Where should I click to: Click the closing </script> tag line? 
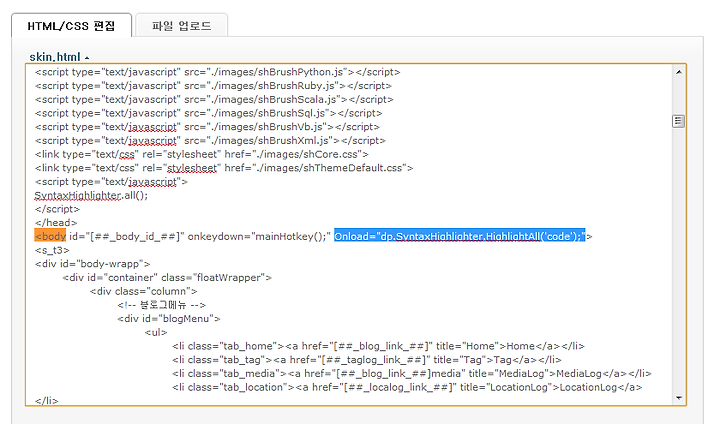click(x=57, y=209)
